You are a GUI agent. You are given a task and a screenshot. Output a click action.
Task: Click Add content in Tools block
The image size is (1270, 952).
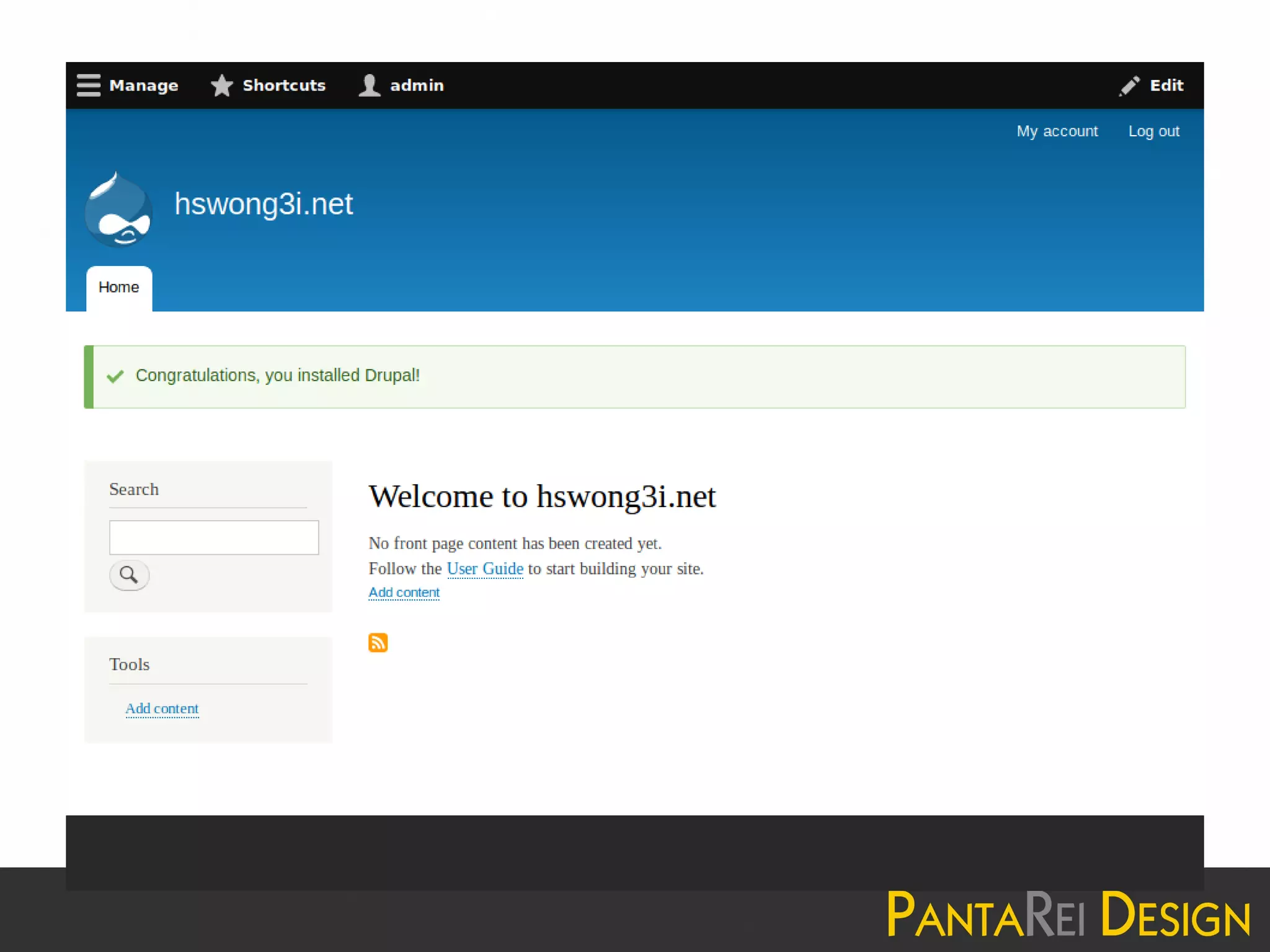pyautogui.click(x=162, y=708)
